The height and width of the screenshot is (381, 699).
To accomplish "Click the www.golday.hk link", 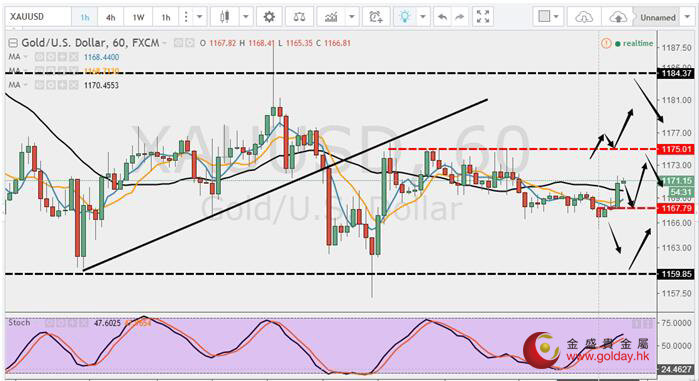I will click(607, 357).
